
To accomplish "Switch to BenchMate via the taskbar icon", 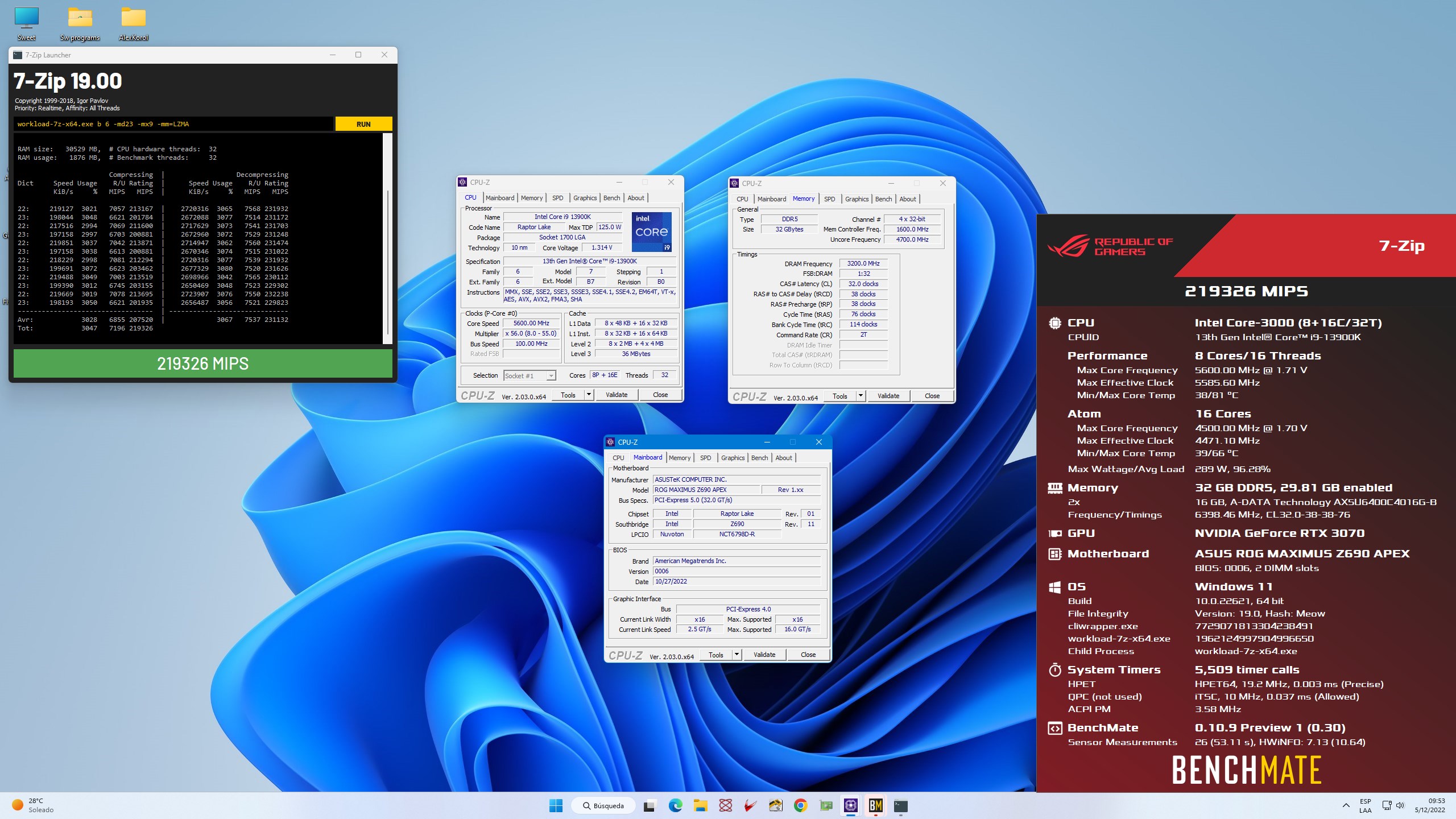I will tap(875, 805).
